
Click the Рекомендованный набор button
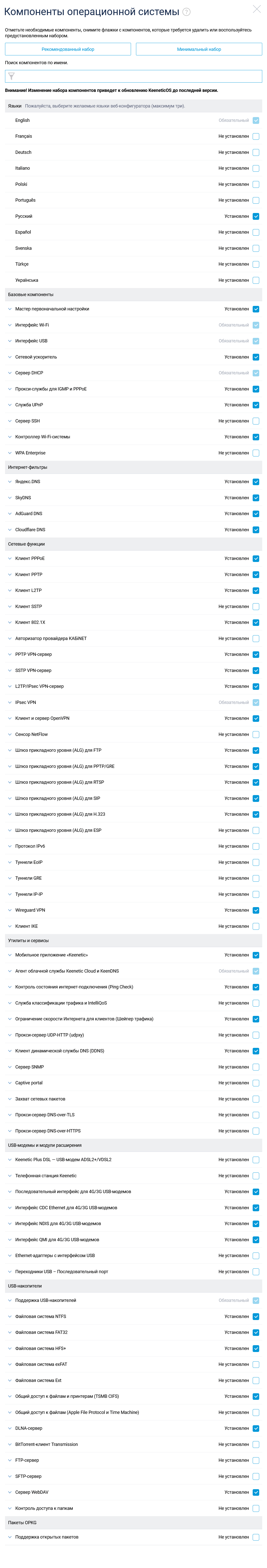68,49
